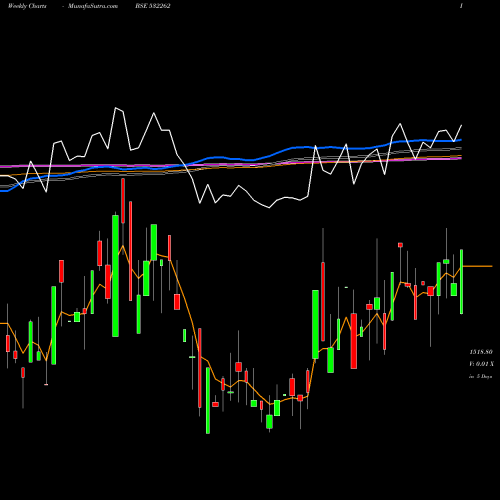Screen dimensions: 500x500
Task: Click the "MunafaSutra.com" header label
Action: 93,6
